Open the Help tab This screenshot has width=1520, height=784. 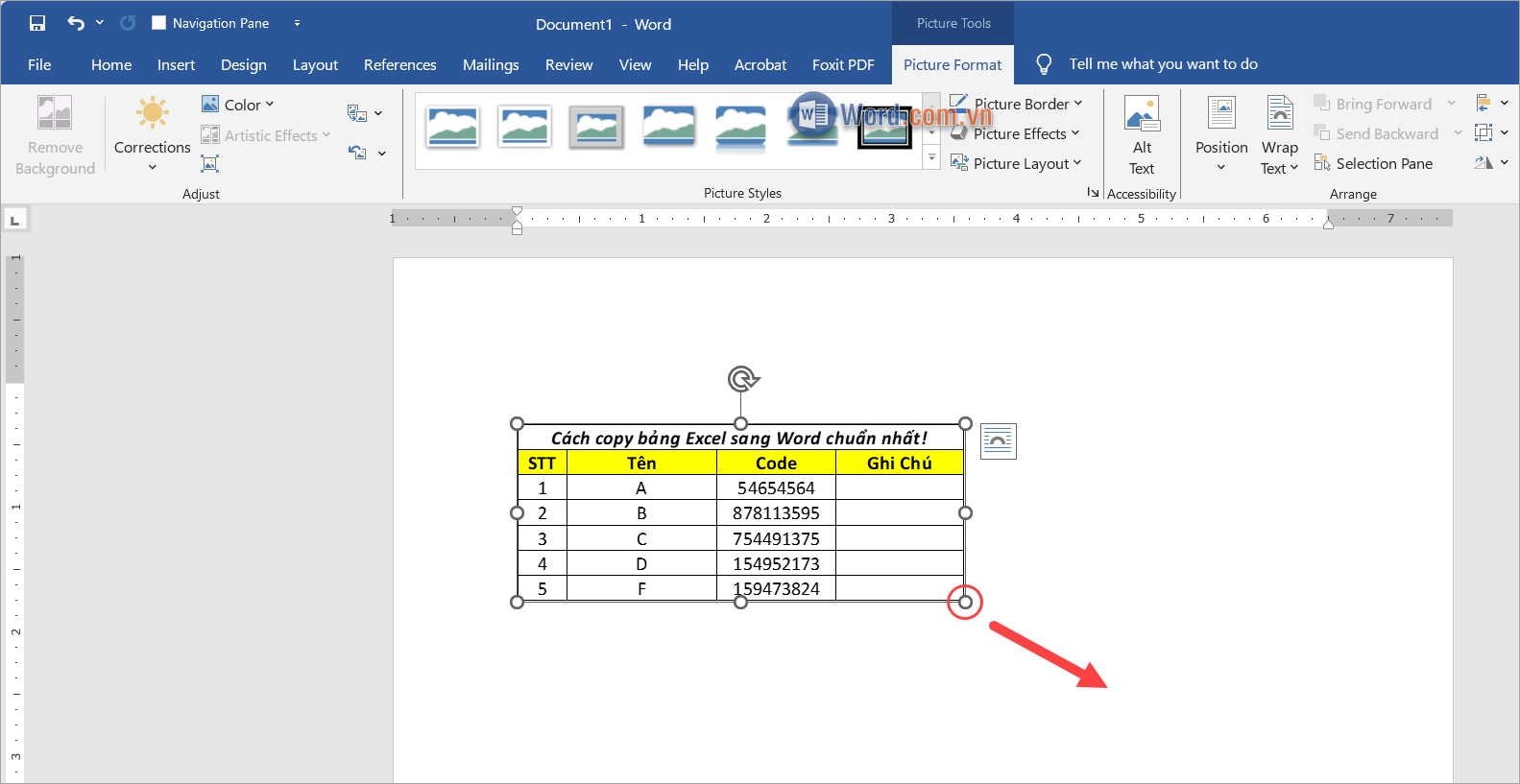pyautogui.click(x=692, y=64)
